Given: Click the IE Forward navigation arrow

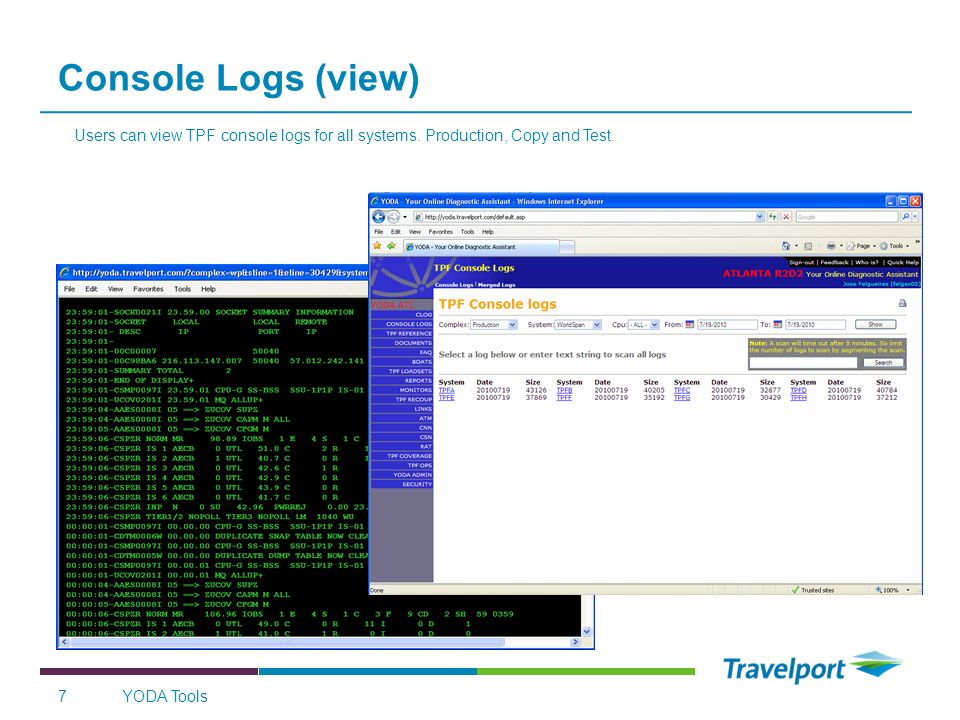Looking at the screenshot, I should coord(393,217).
